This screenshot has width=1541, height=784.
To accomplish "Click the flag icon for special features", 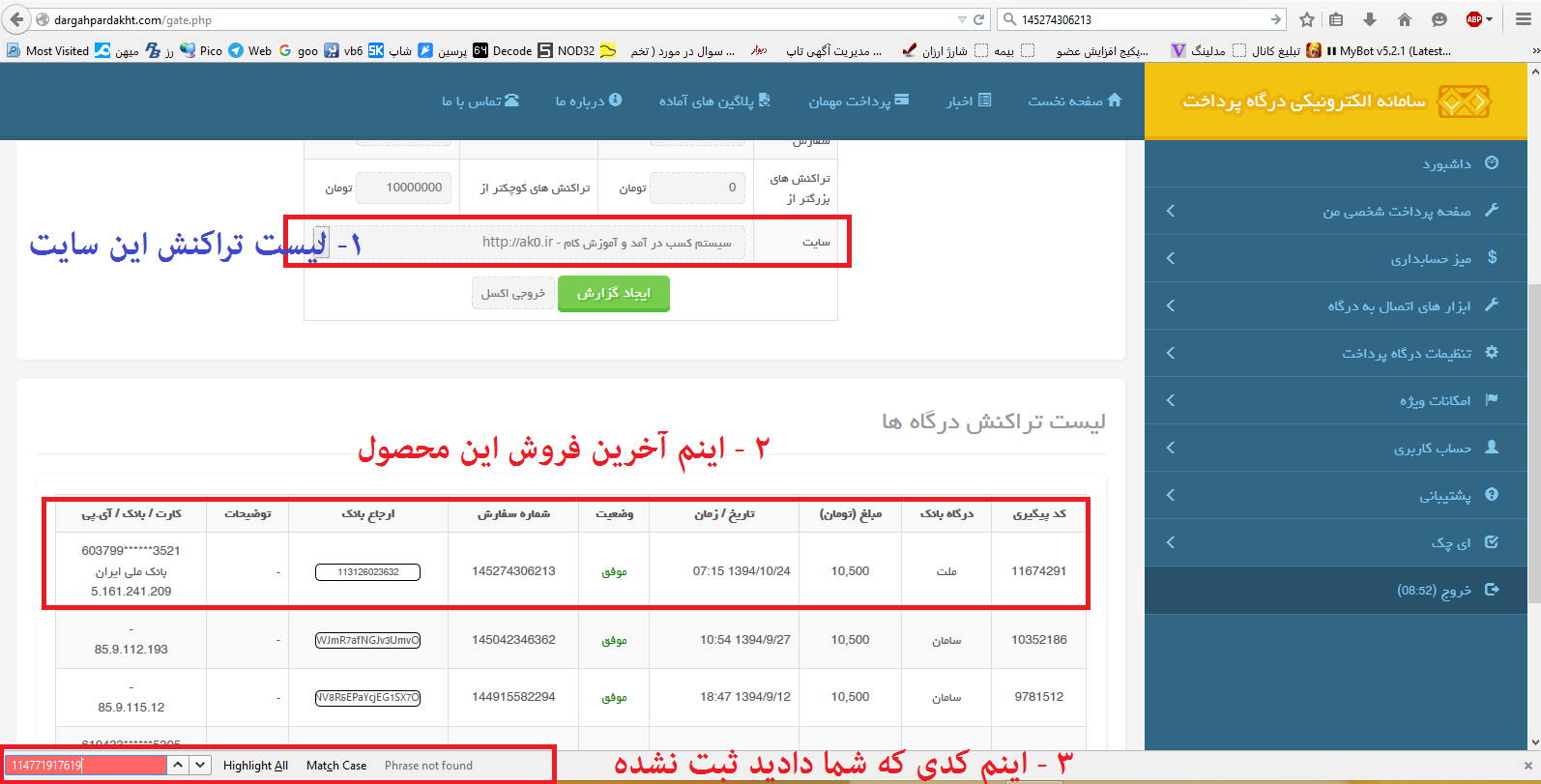I will (x=1492, y=399).
